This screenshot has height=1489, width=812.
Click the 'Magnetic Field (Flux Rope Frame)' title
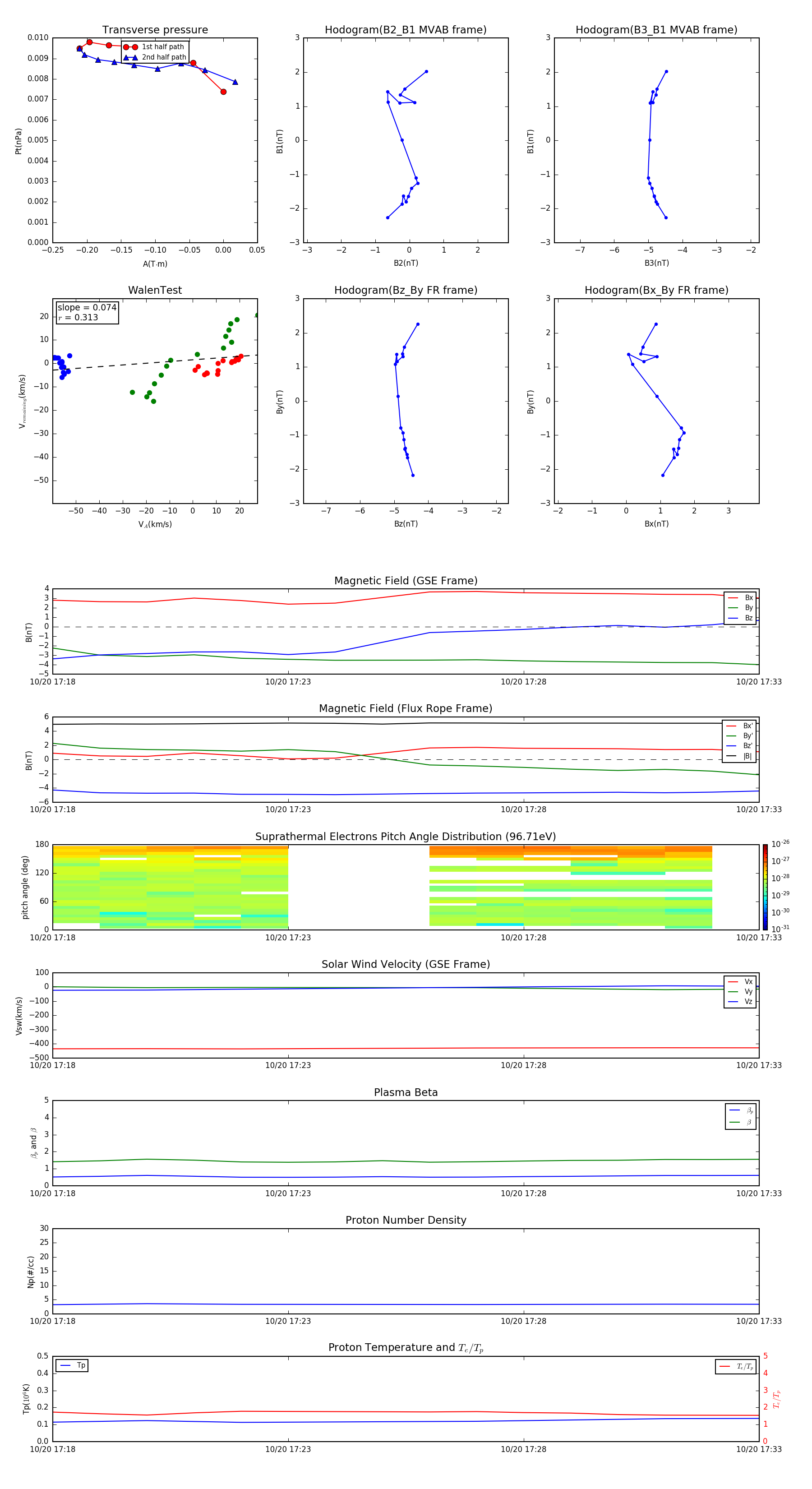[406, 709]
